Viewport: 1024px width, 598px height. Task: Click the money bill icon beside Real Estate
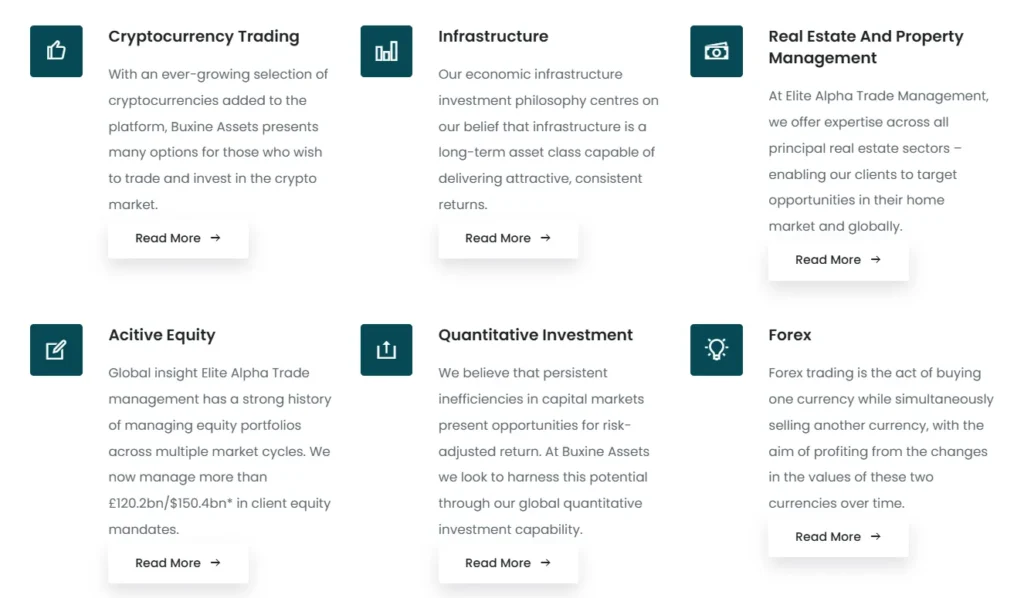716,51
